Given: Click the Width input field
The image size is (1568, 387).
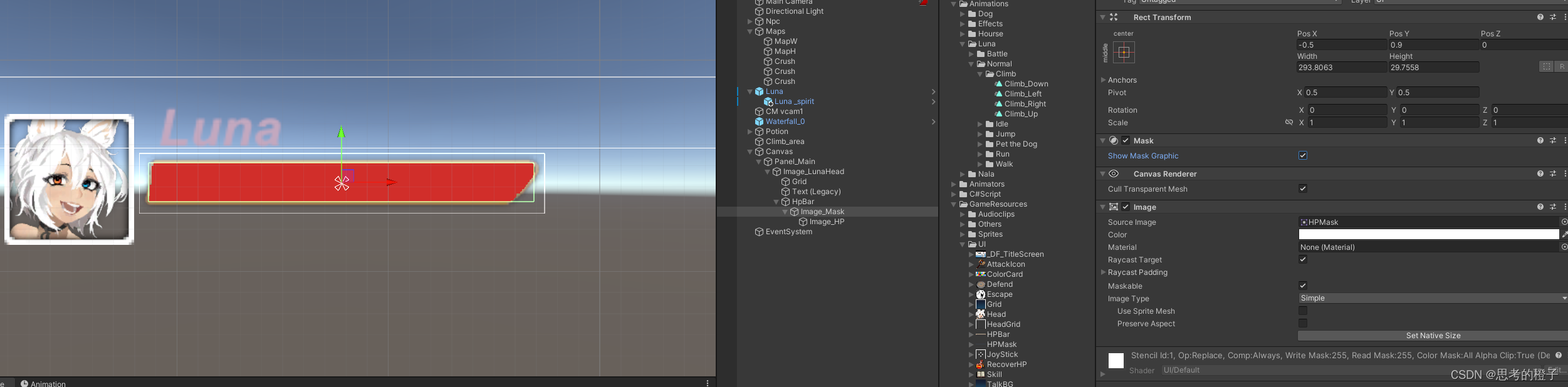Looking at the screenshot, I should (1341, 67).
